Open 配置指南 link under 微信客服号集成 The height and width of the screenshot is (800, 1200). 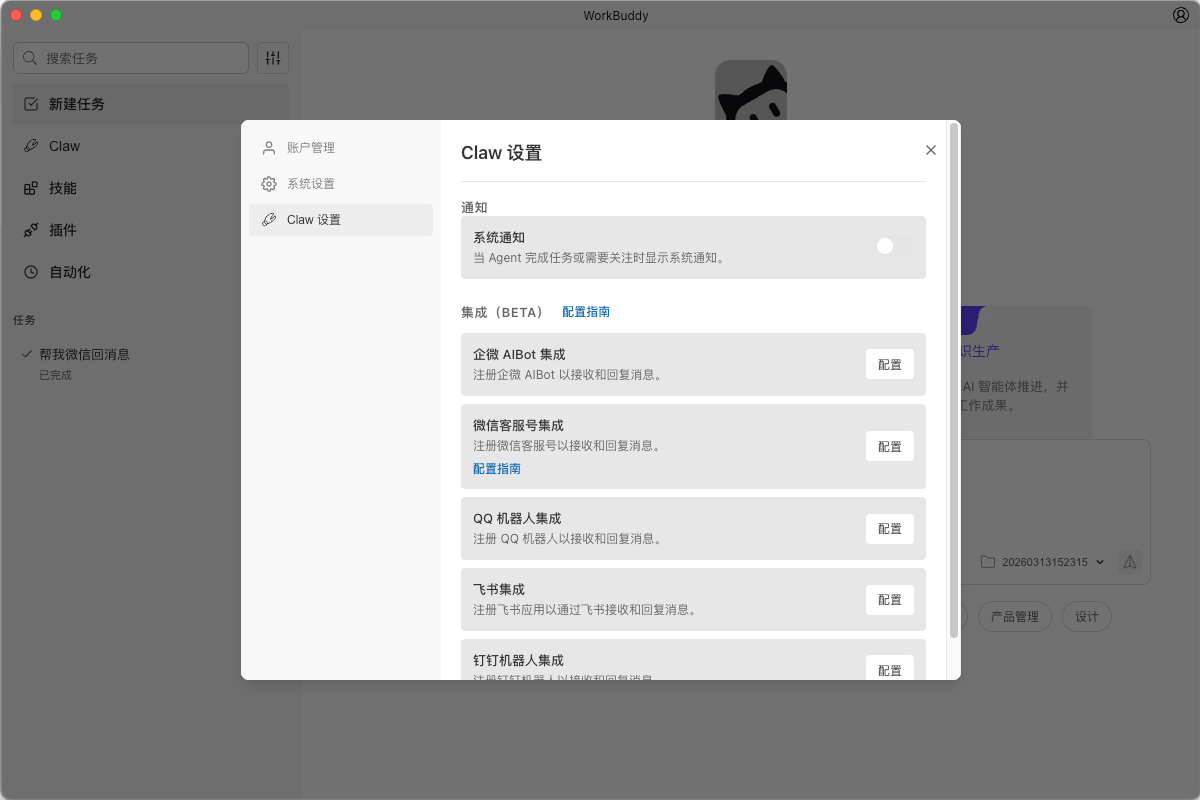pyautogui.click(x=497, y=468)
